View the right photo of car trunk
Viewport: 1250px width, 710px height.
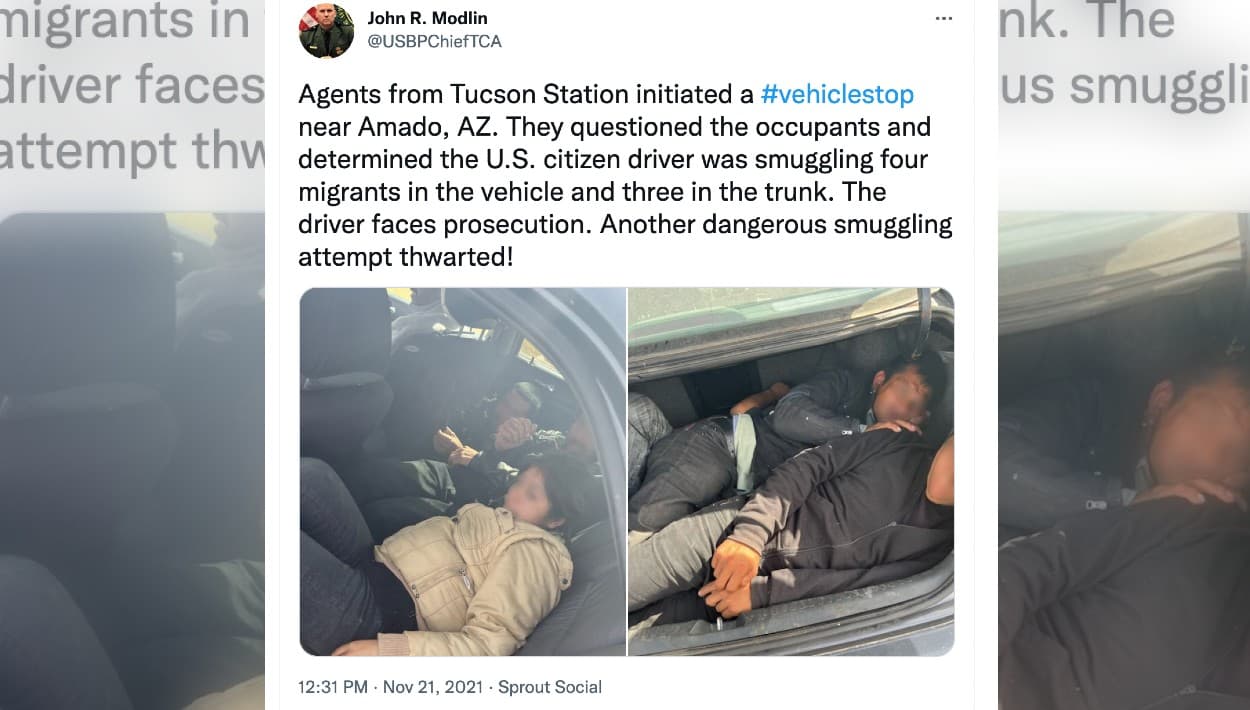[791, 472]
